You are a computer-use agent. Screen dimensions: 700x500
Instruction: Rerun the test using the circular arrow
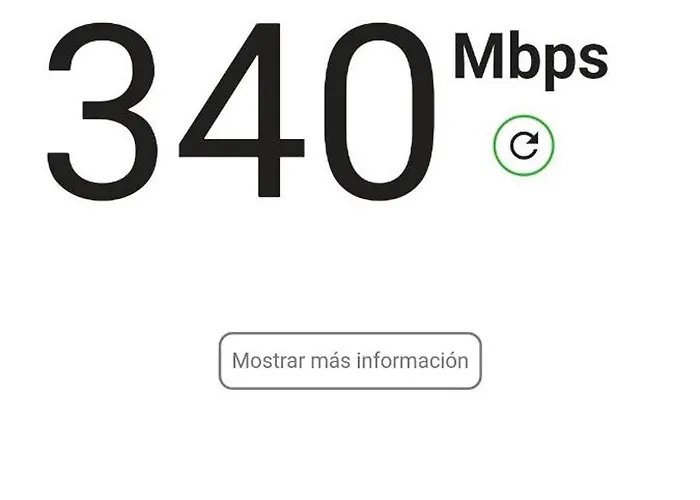point(524,146)
